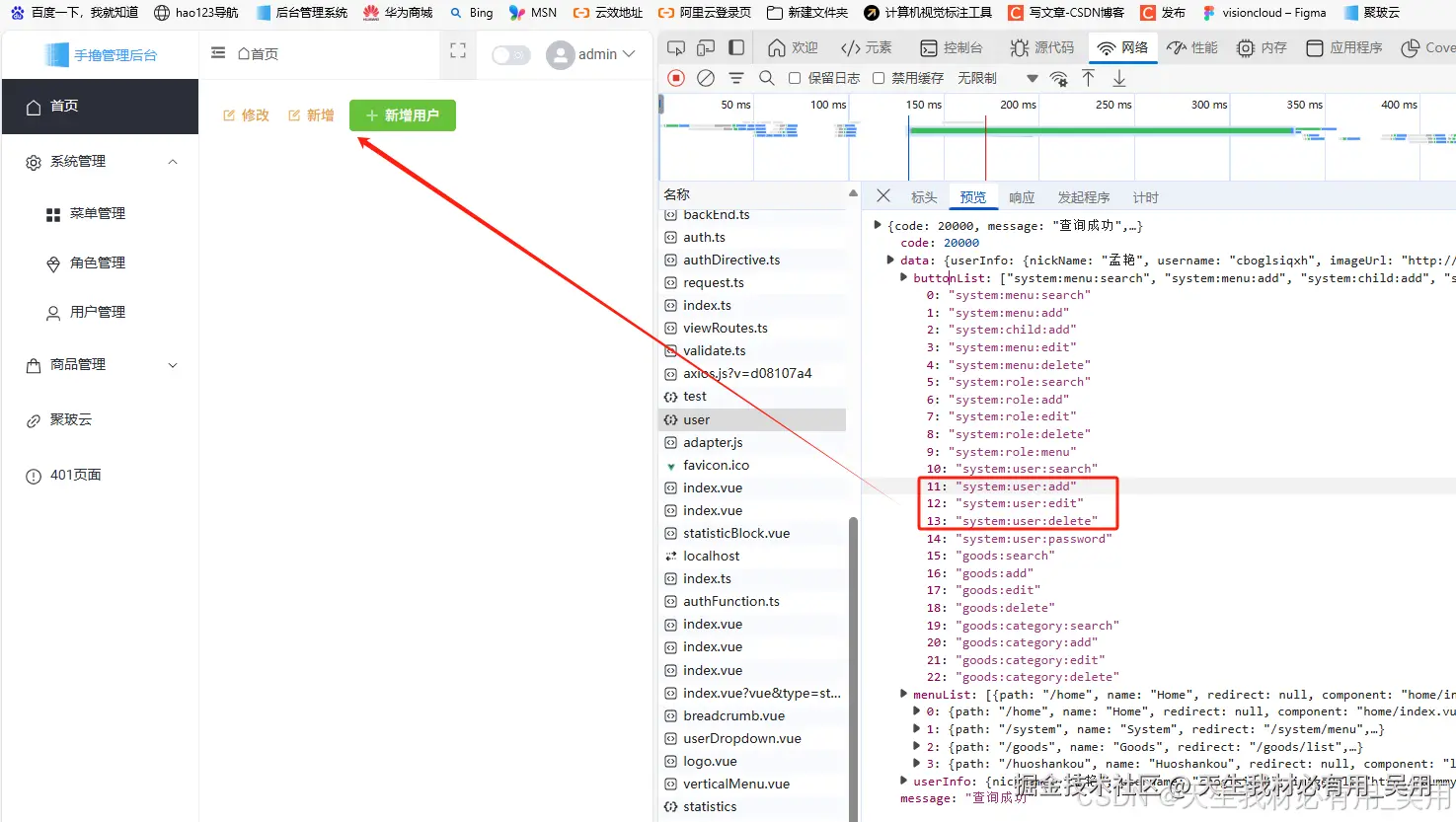This screenshot has height=822, width=1456.
Task: Open the 发起程序 request tab
Action: click(1084, 197)
